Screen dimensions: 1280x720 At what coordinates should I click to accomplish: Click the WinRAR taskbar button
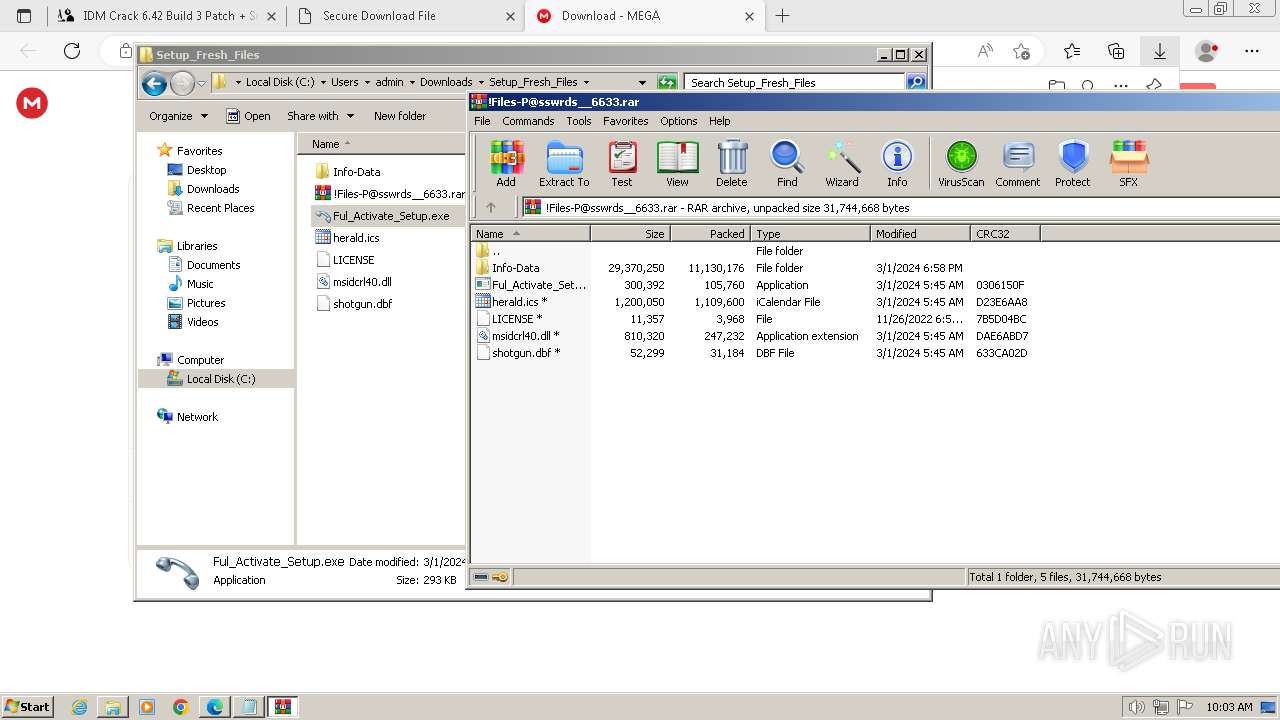pyautogui.click(x=283, y=707)
